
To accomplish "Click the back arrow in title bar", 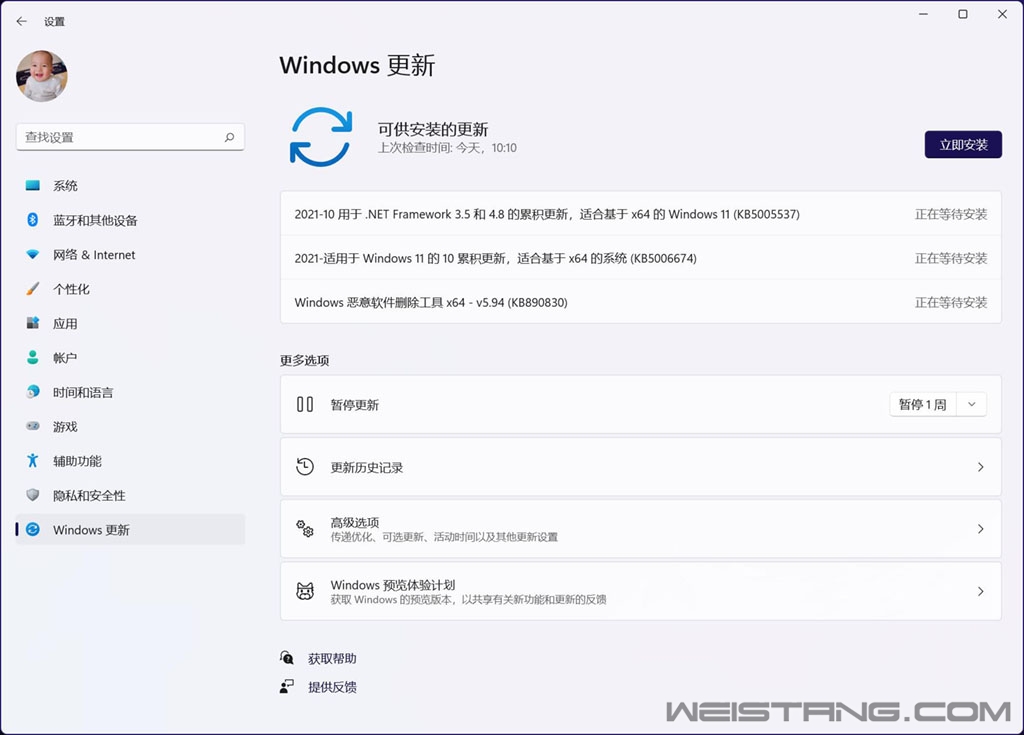I will tap(22, 21).
